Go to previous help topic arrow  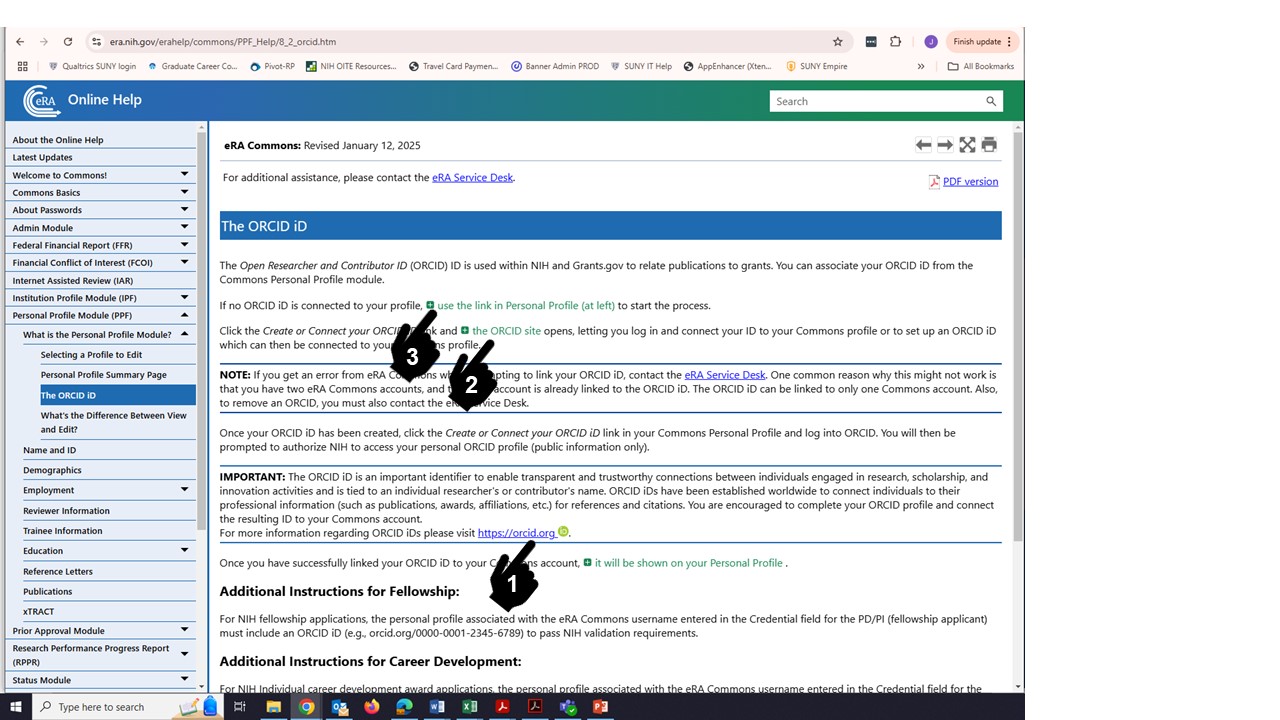point(923,145)
